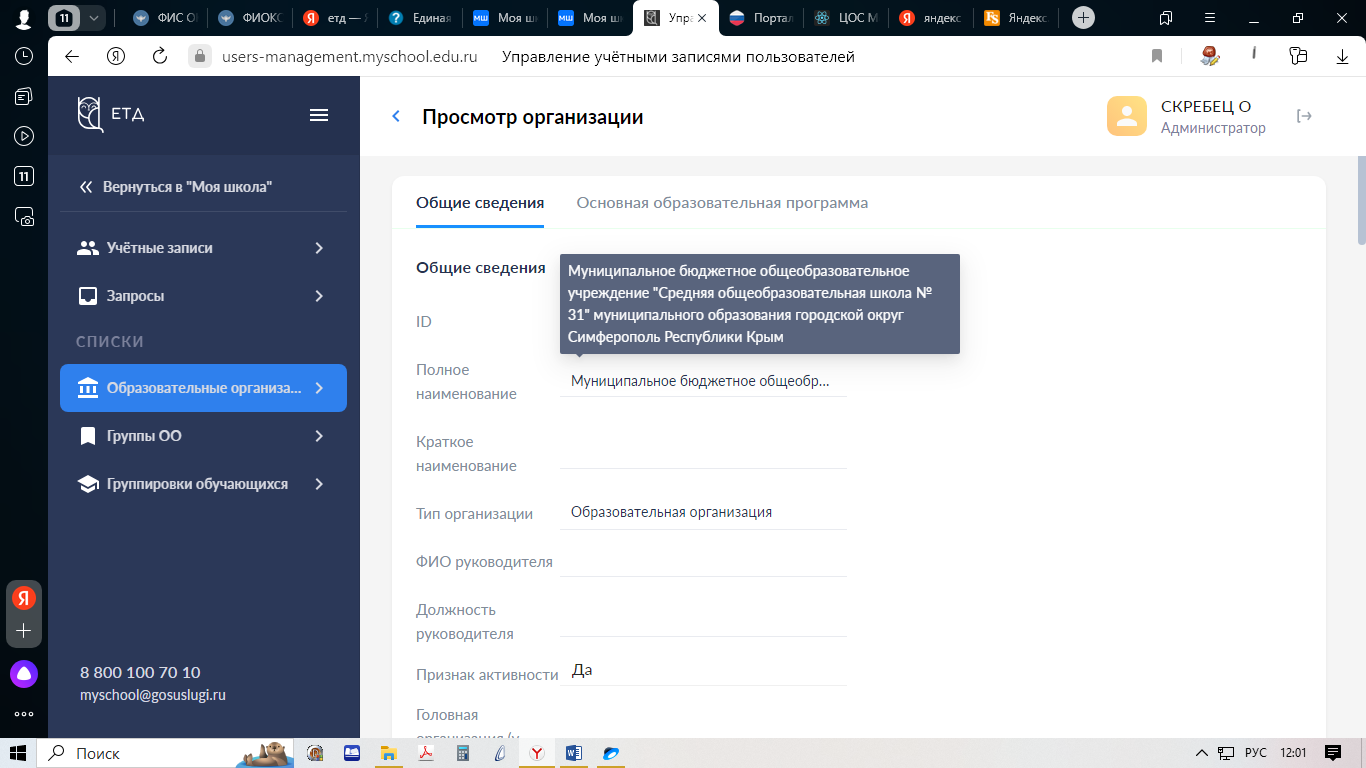Click the ЕТД owl logo

(91, 114)
